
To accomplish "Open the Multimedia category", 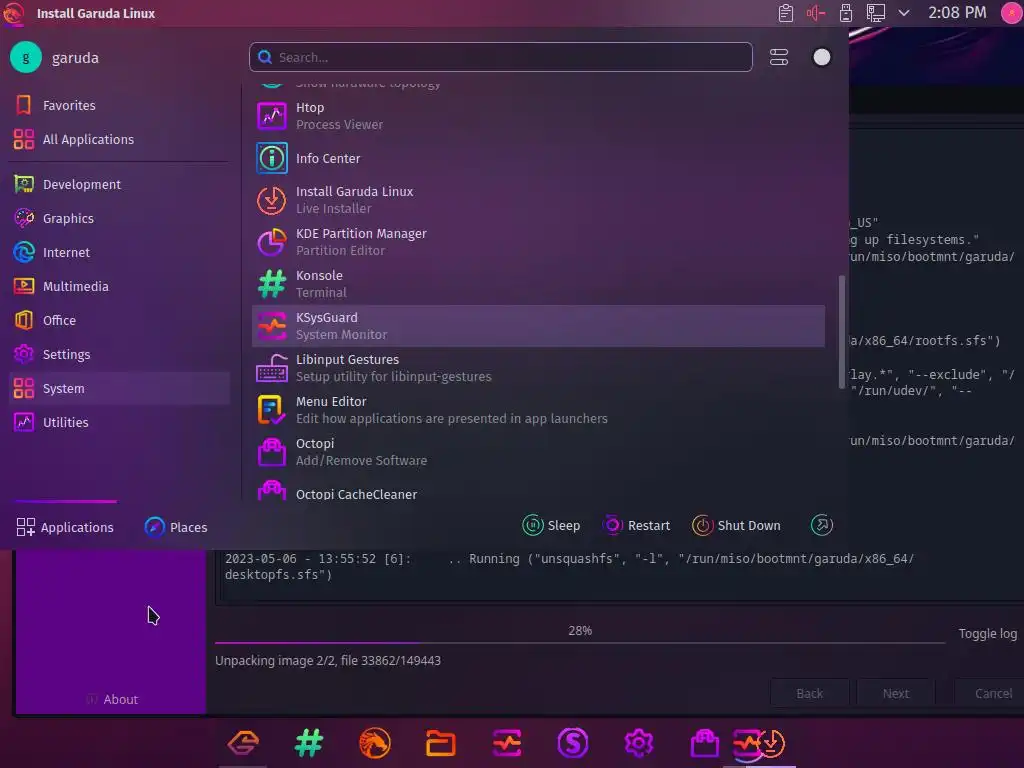I will pyautogui.click(x=120, y=286).
